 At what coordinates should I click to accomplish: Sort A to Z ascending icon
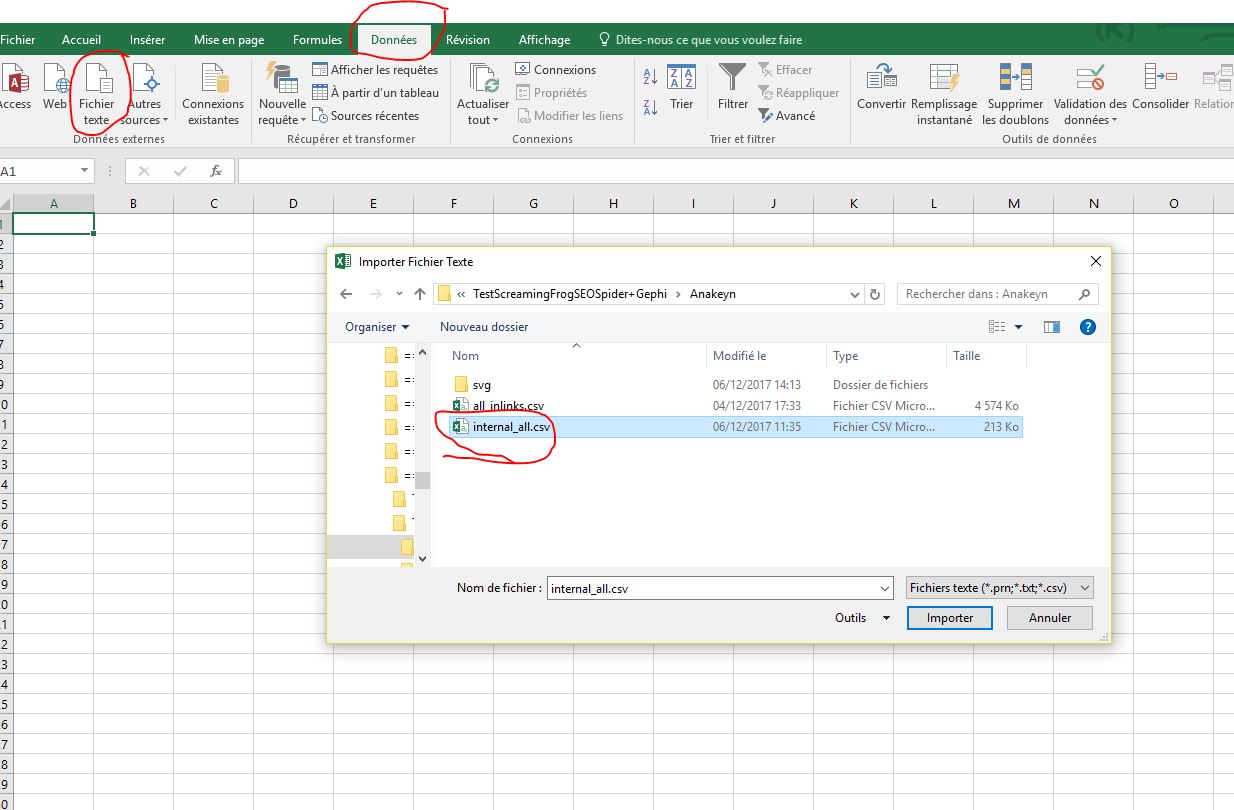pyautogui.click(x=650, y=76)
